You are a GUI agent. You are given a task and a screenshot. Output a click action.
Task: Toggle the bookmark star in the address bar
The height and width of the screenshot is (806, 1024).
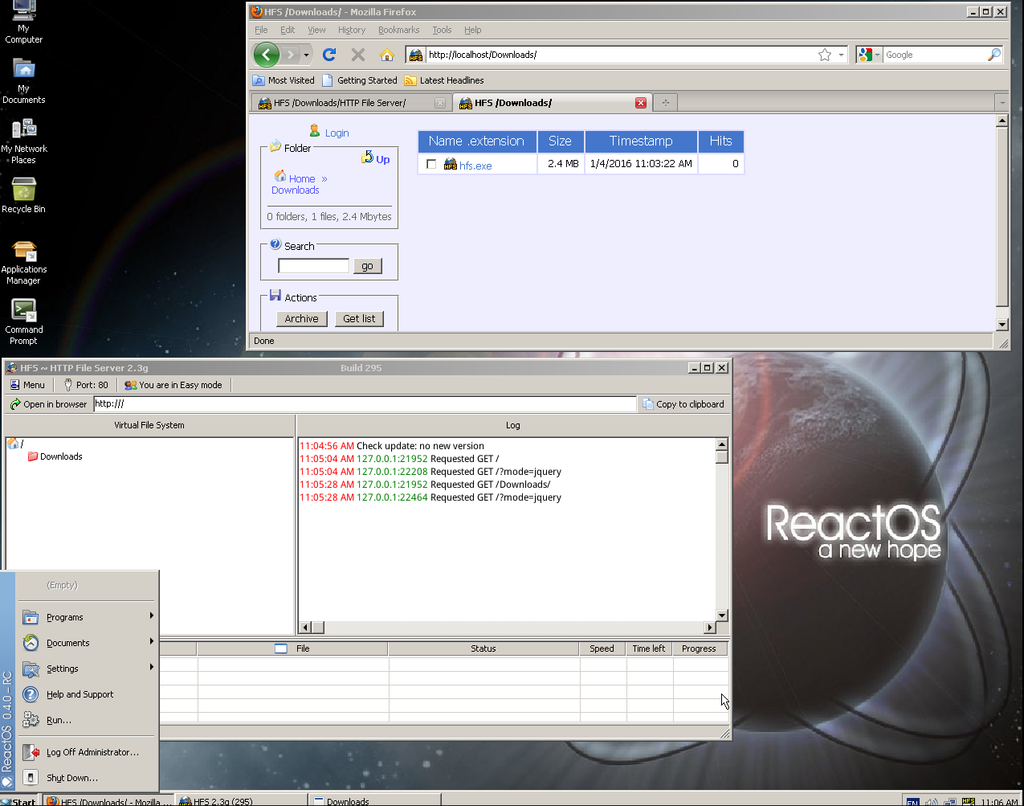coord(822,54)
